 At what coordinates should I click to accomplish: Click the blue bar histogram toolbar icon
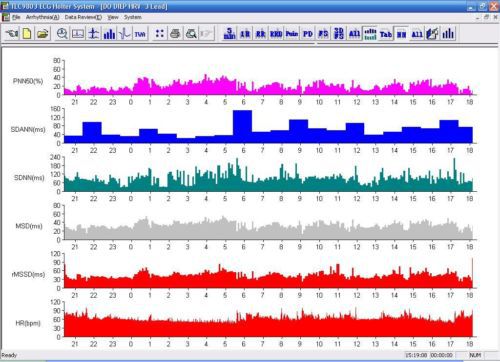109,34
